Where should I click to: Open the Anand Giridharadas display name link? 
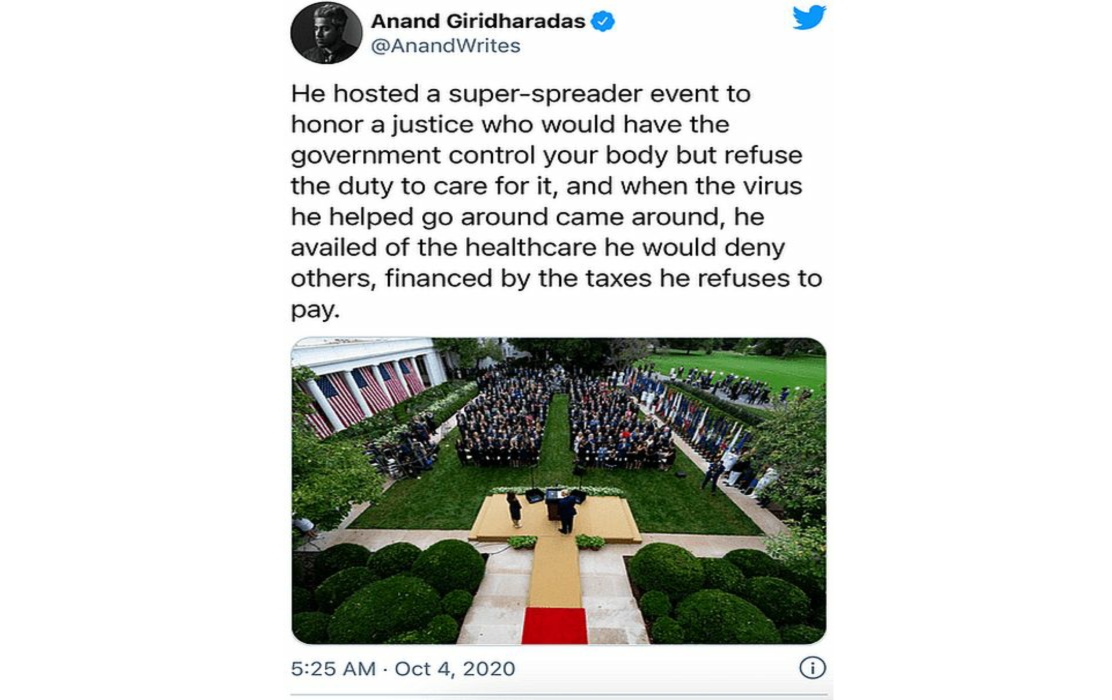(x=478, y=21)
